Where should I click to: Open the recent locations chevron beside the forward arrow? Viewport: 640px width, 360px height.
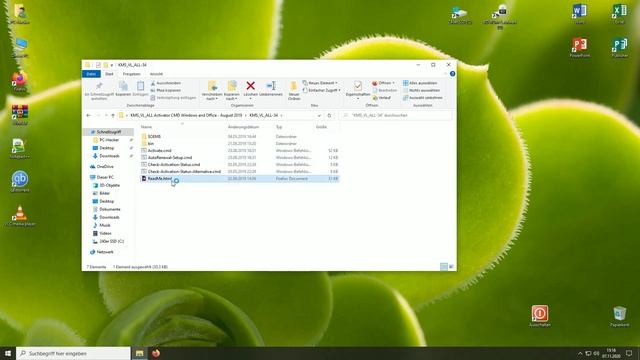tap(106, 116)
